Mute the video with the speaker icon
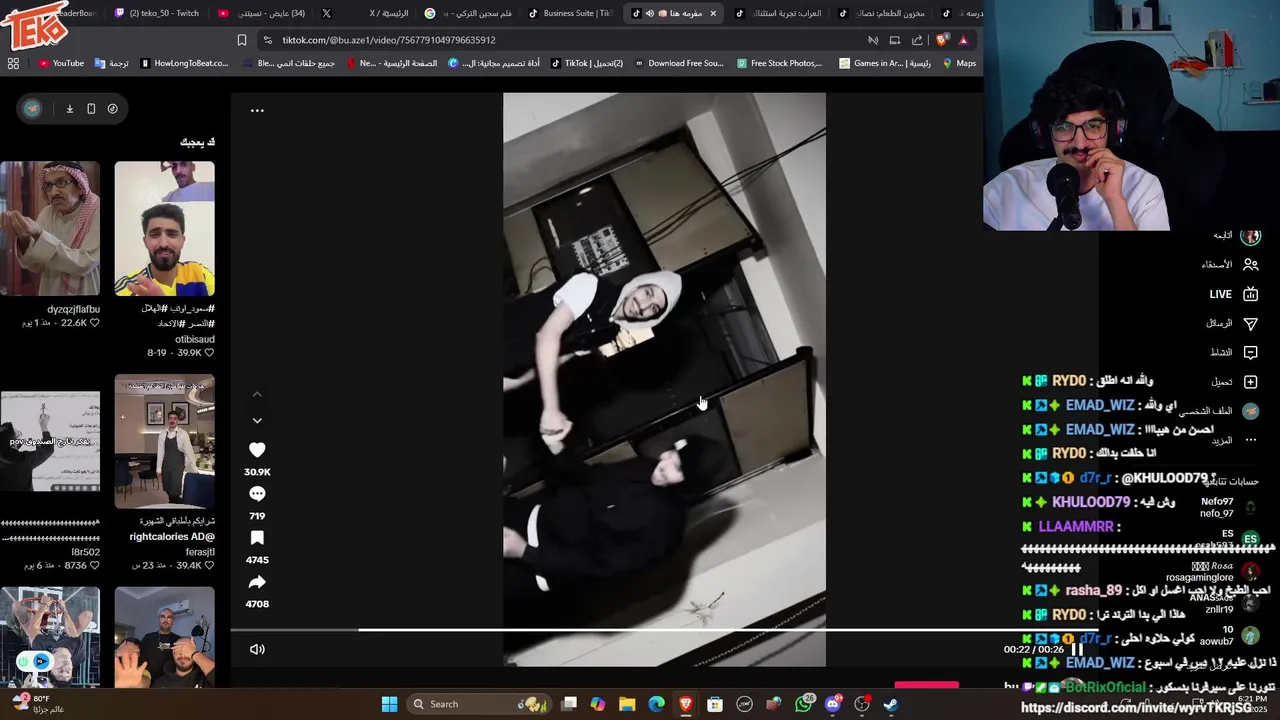 (x=257, y=649)
